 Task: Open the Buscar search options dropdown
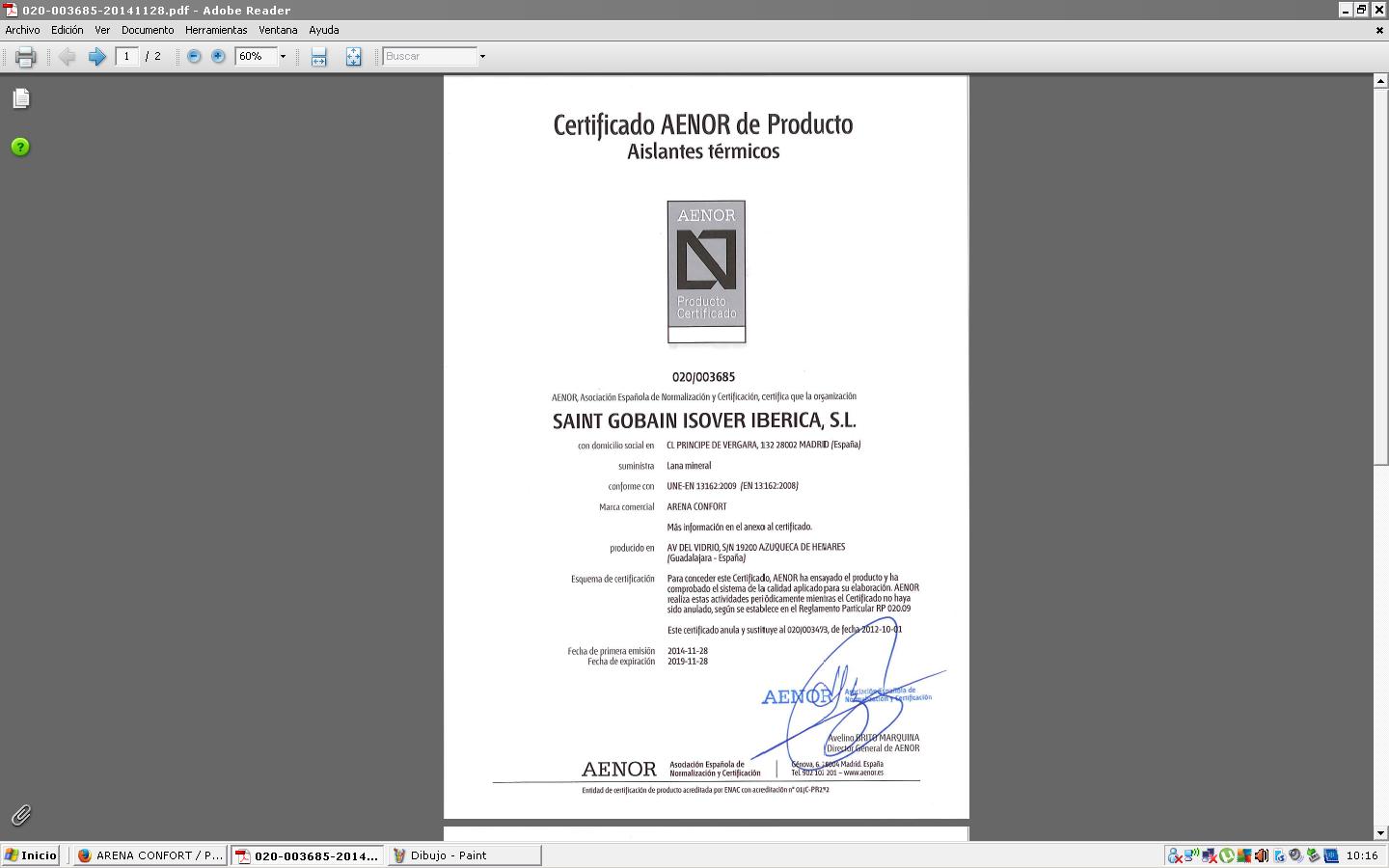[x=482, y=56]
